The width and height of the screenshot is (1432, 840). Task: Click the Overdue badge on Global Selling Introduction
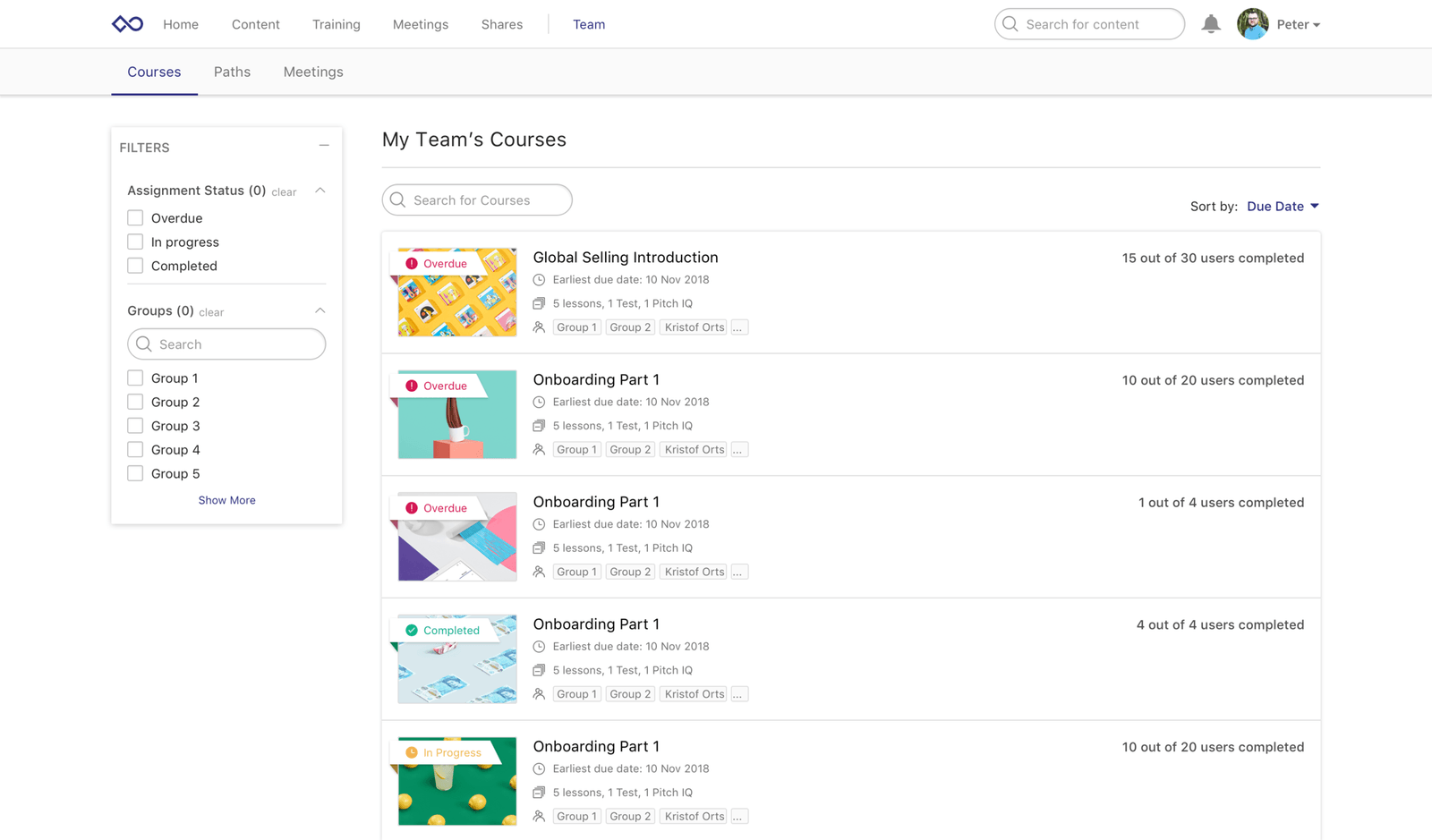tap(437, 263)
